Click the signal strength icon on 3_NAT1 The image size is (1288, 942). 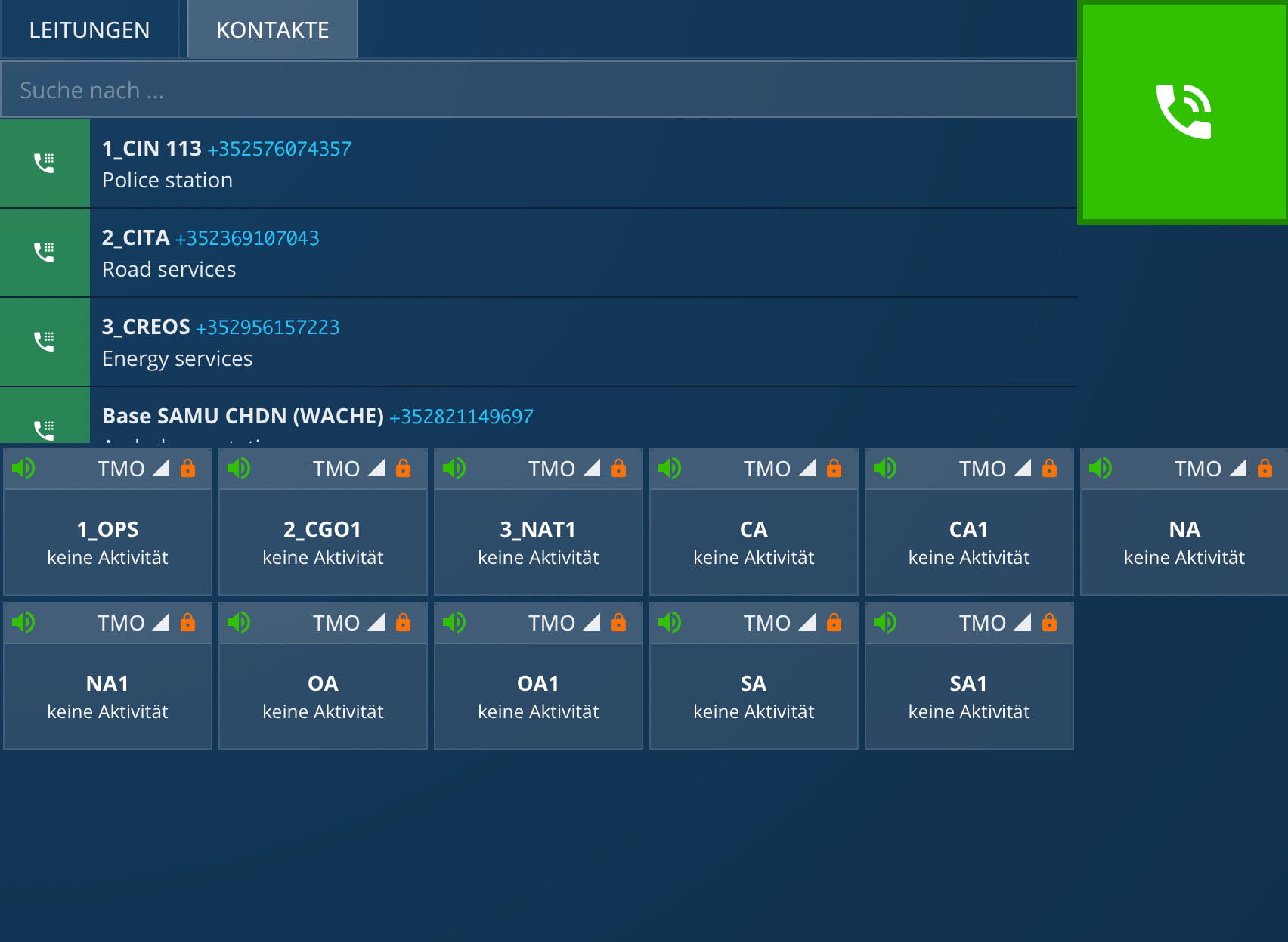point(592,469)
